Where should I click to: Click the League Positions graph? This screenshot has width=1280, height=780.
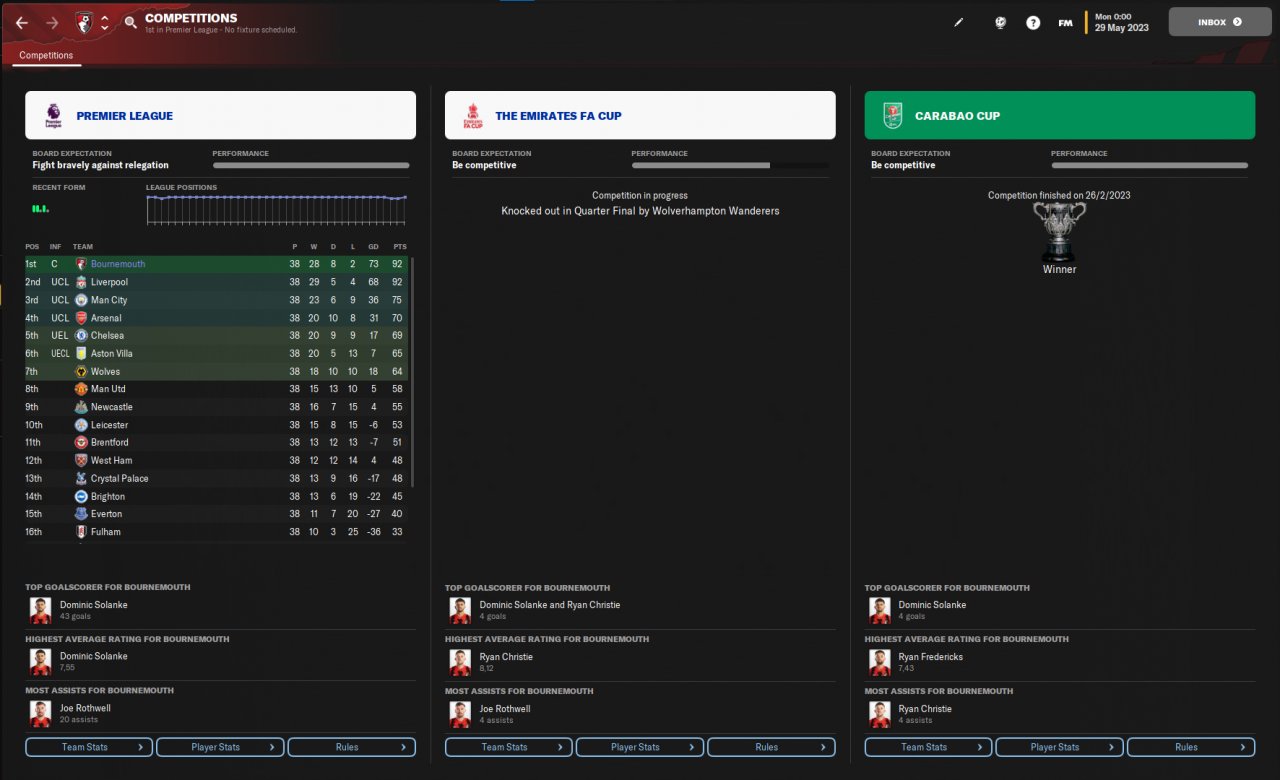[277, 209]
